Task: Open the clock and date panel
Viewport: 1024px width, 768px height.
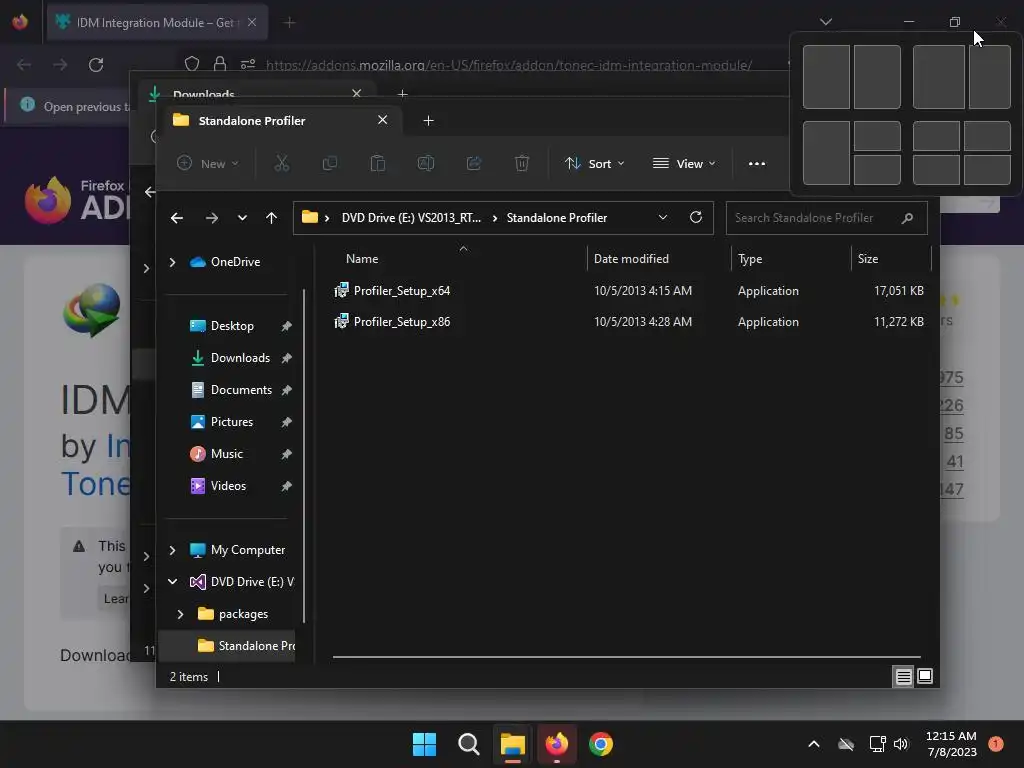Action: pyautogui.click(x=952, y=744)
